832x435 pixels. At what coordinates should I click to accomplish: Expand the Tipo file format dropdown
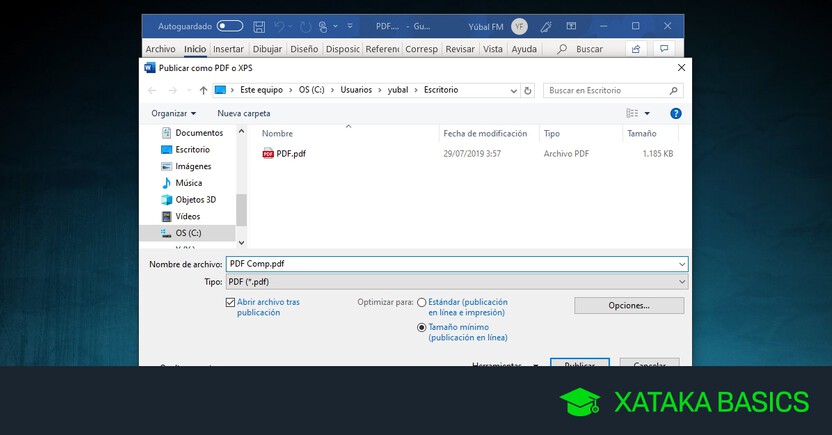click(x=682, y=282)
